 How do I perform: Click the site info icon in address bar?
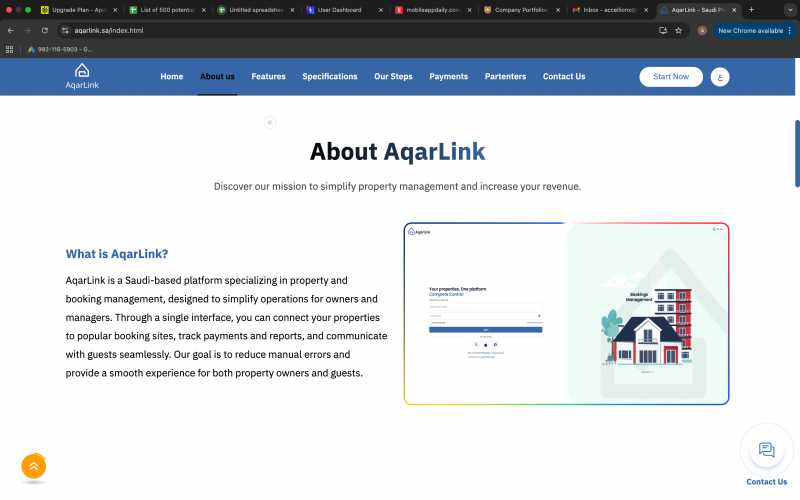[65, 31]
